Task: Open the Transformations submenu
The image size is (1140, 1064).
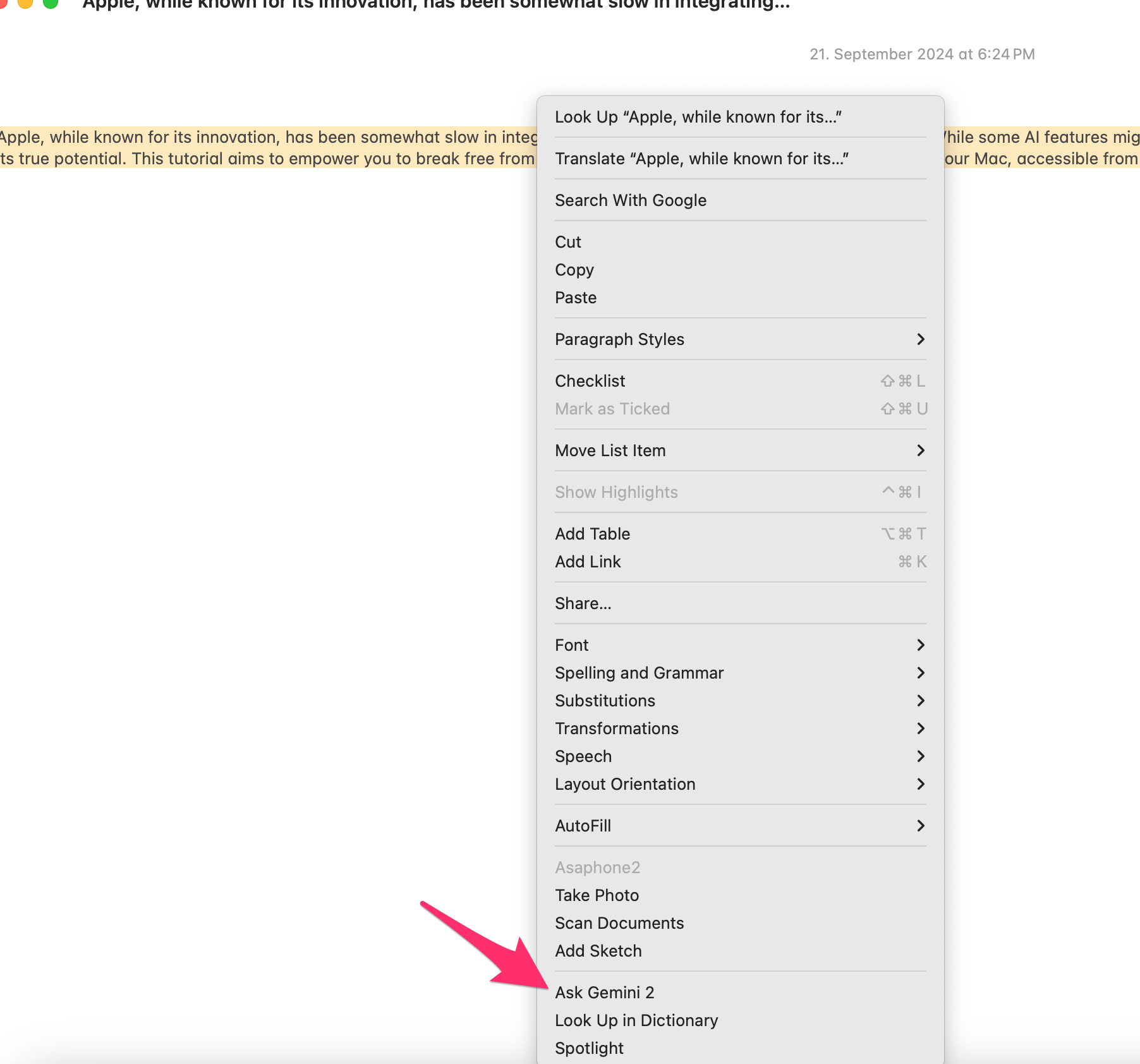Action: [740, 728]
